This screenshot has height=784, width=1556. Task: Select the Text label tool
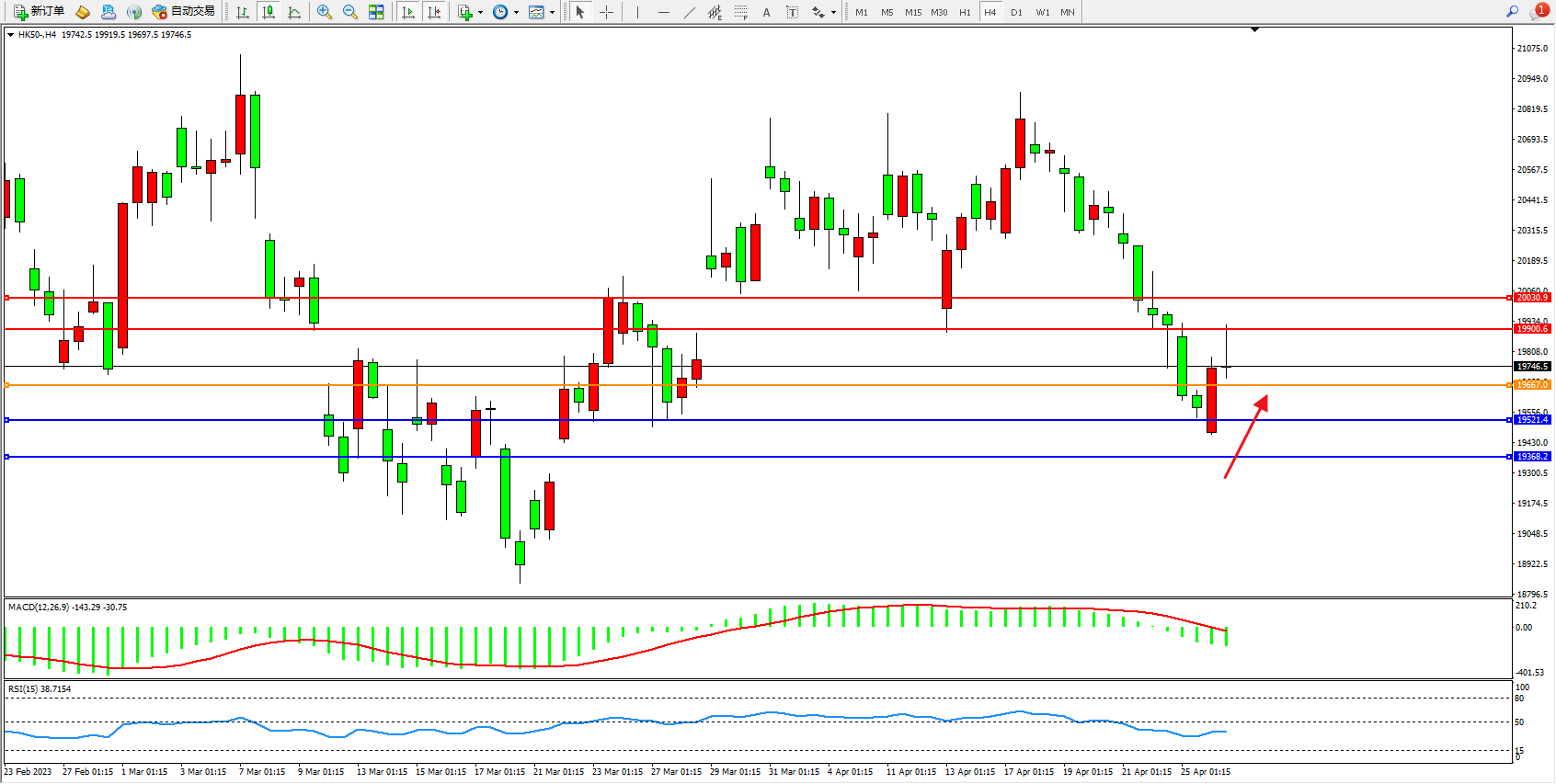pyautogui.click(x=792, y=12)
